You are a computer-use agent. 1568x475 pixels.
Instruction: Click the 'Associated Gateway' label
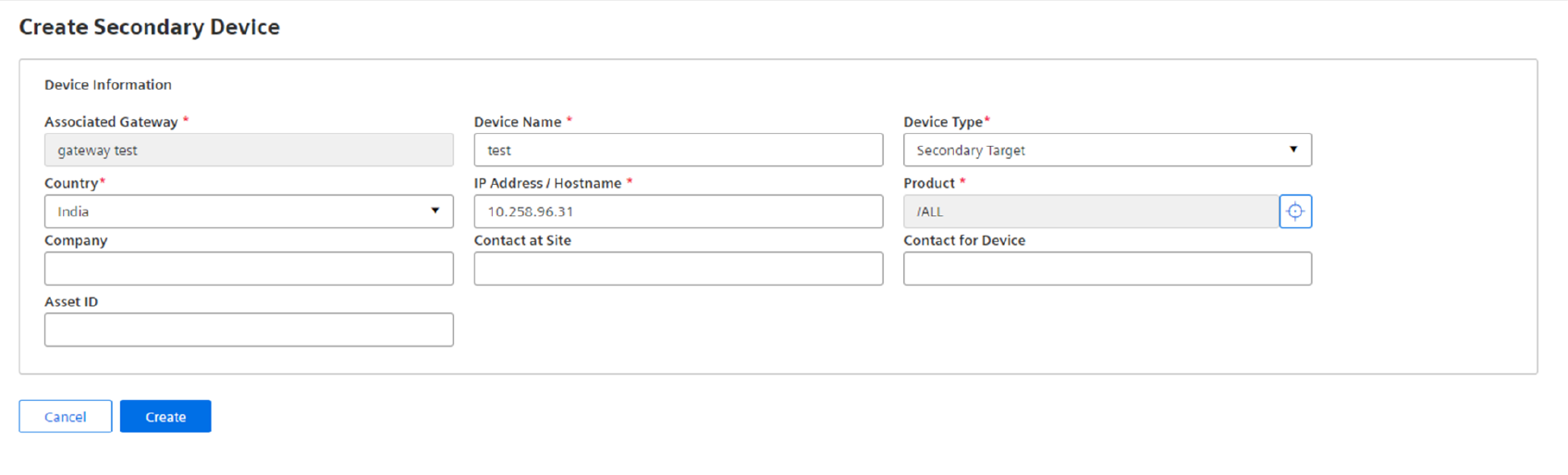(x=111, y=122)
